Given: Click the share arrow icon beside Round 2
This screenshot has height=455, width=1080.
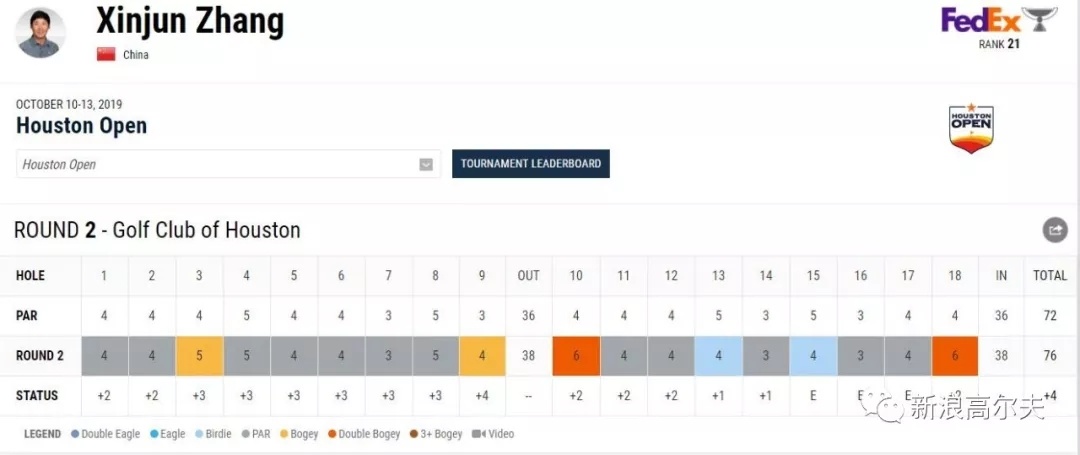Looking at the screenshot, I should (1054, 229).
